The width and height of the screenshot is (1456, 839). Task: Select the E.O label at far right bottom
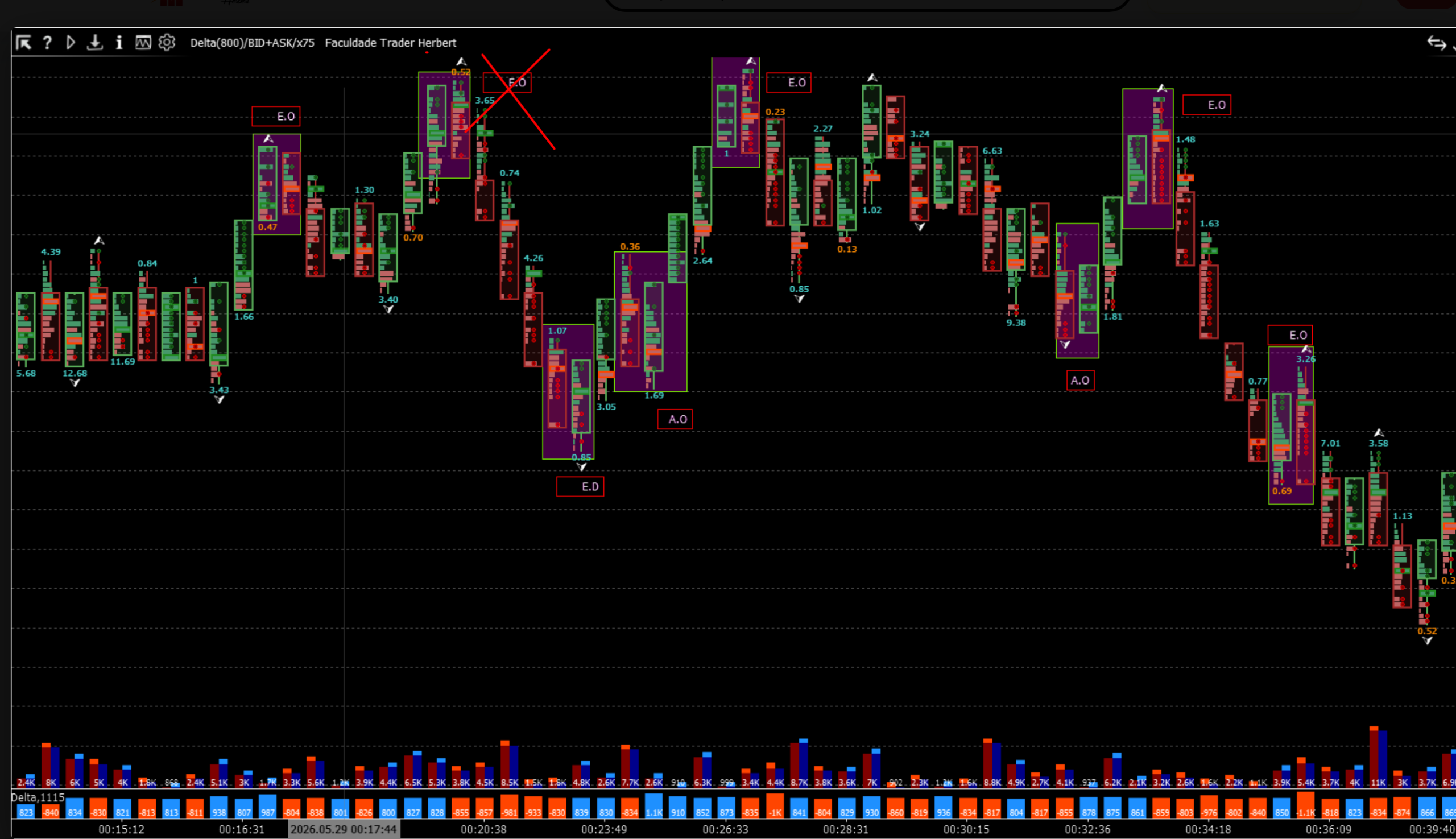pos(1290,336)
